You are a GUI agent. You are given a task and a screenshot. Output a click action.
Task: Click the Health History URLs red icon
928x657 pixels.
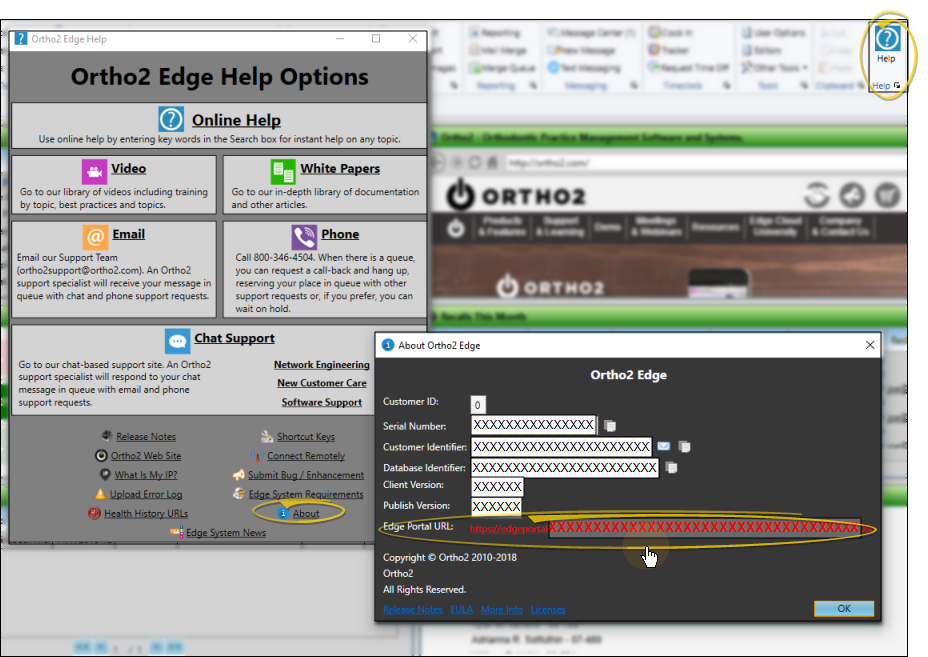click(94, 513)
